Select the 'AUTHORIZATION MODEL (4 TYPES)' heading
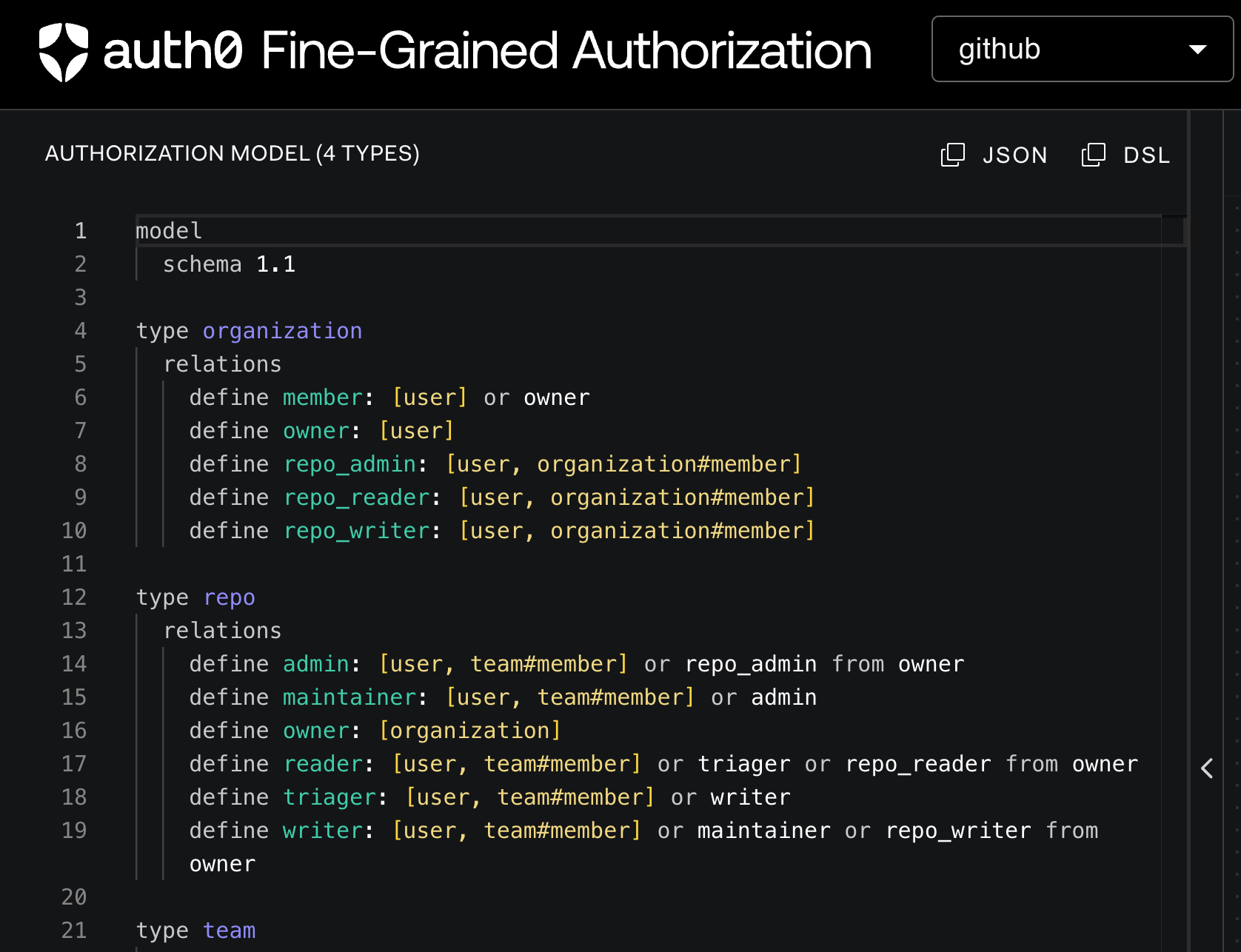This screenshot has height=952, width=1241. 233,153
